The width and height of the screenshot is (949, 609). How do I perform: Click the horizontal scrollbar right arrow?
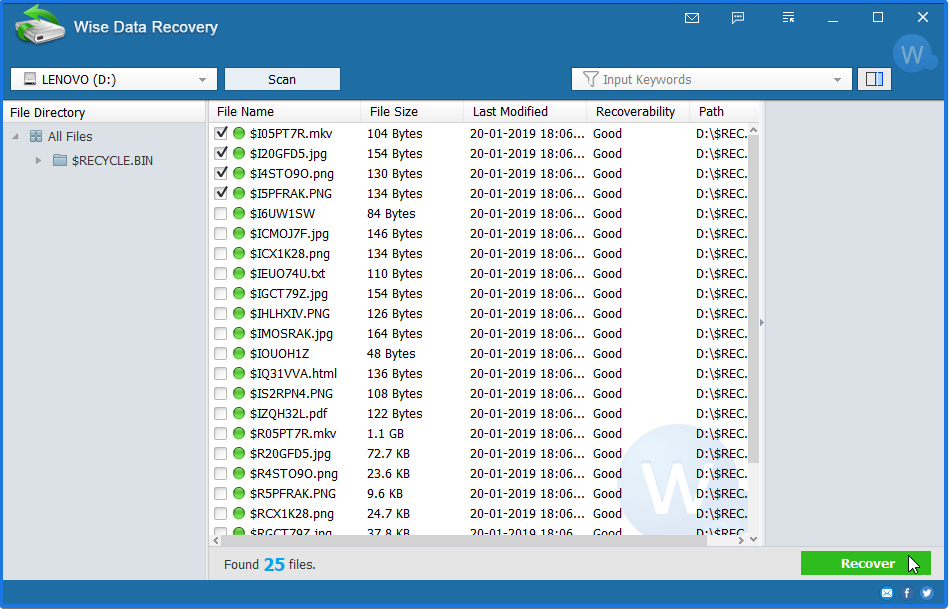[x=741, y=540]
